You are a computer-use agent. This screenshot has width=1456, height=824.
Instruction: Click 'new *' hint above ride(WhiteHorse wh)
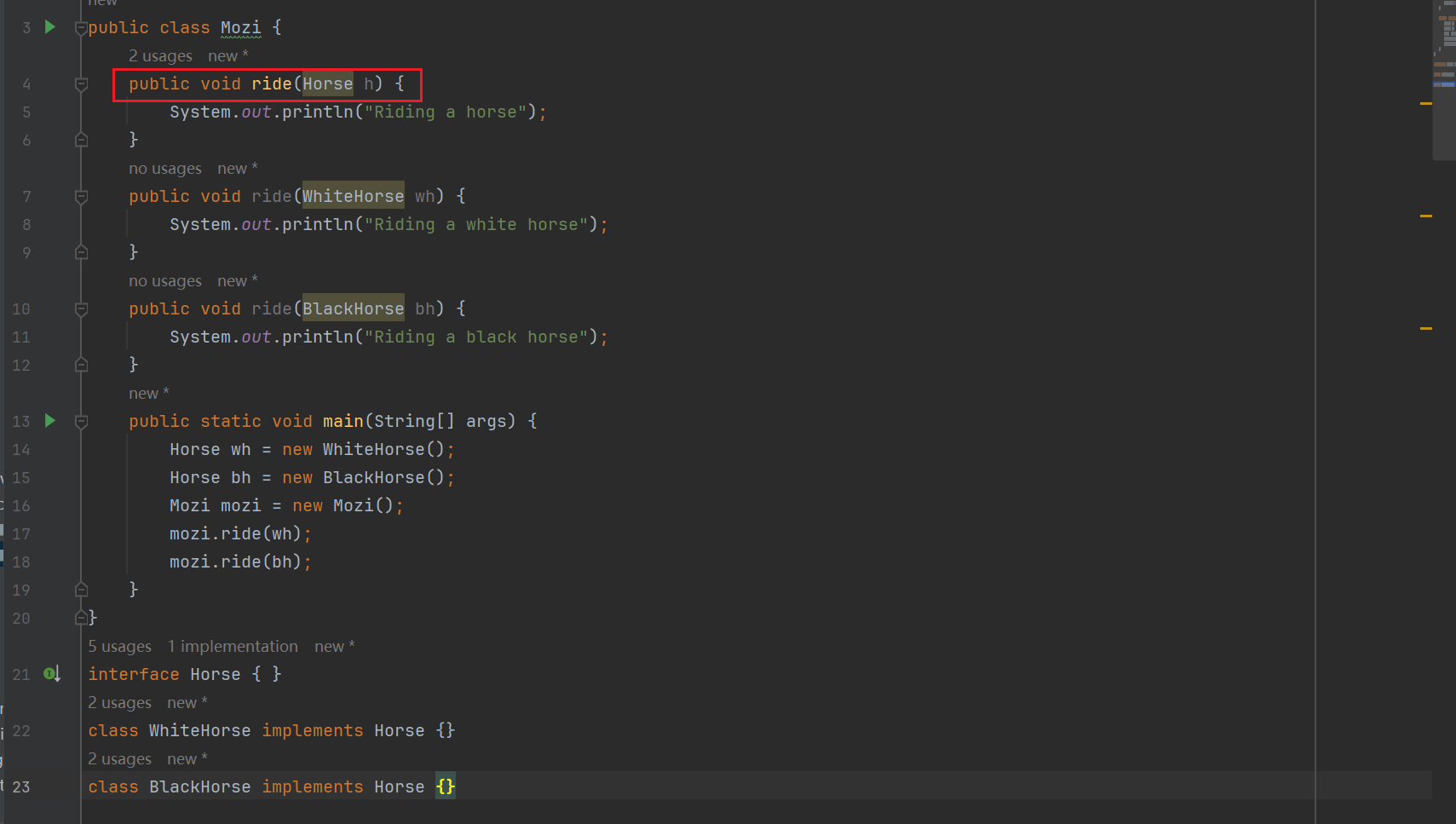point(238,169)
